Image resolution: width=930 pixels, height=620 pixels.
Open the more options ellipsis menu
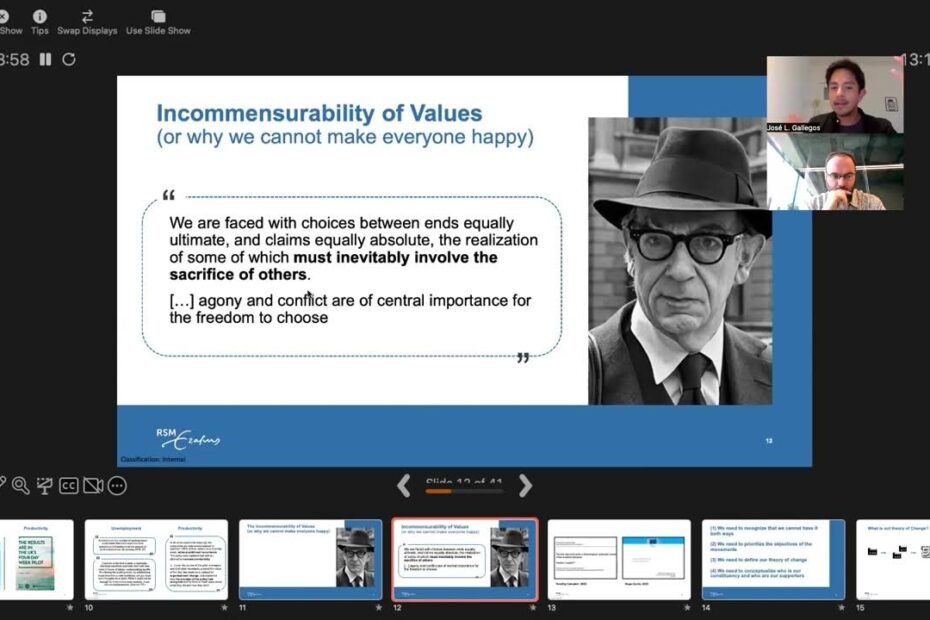pos(117,486)
